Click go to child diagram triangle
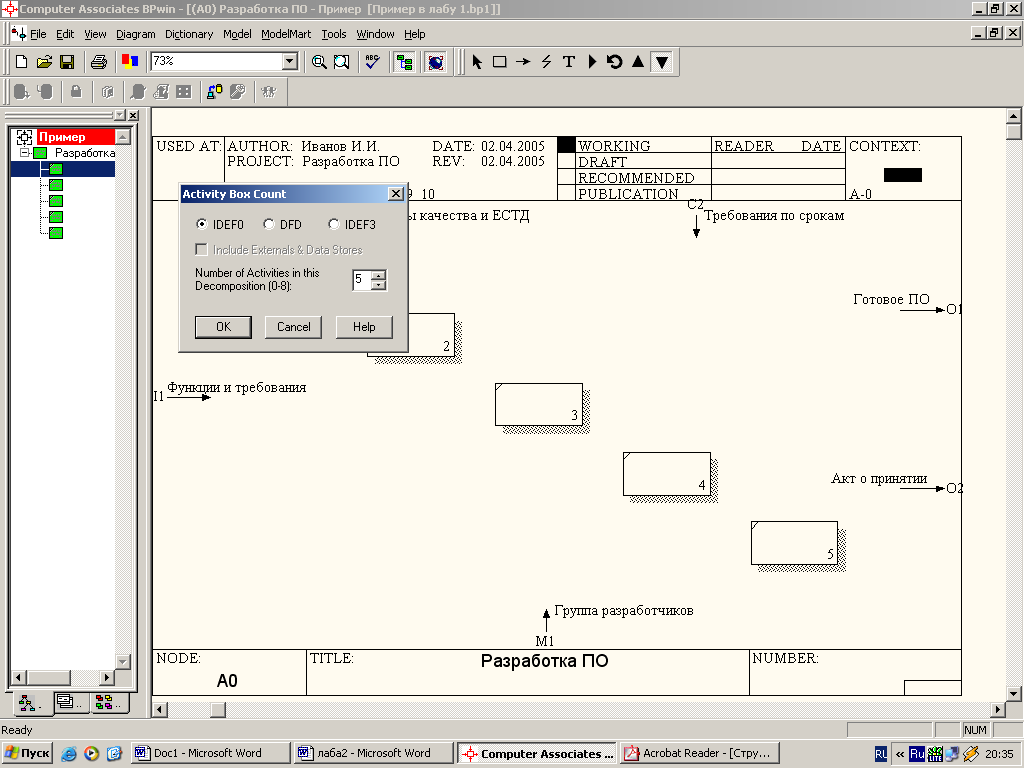 pos(661,62)
